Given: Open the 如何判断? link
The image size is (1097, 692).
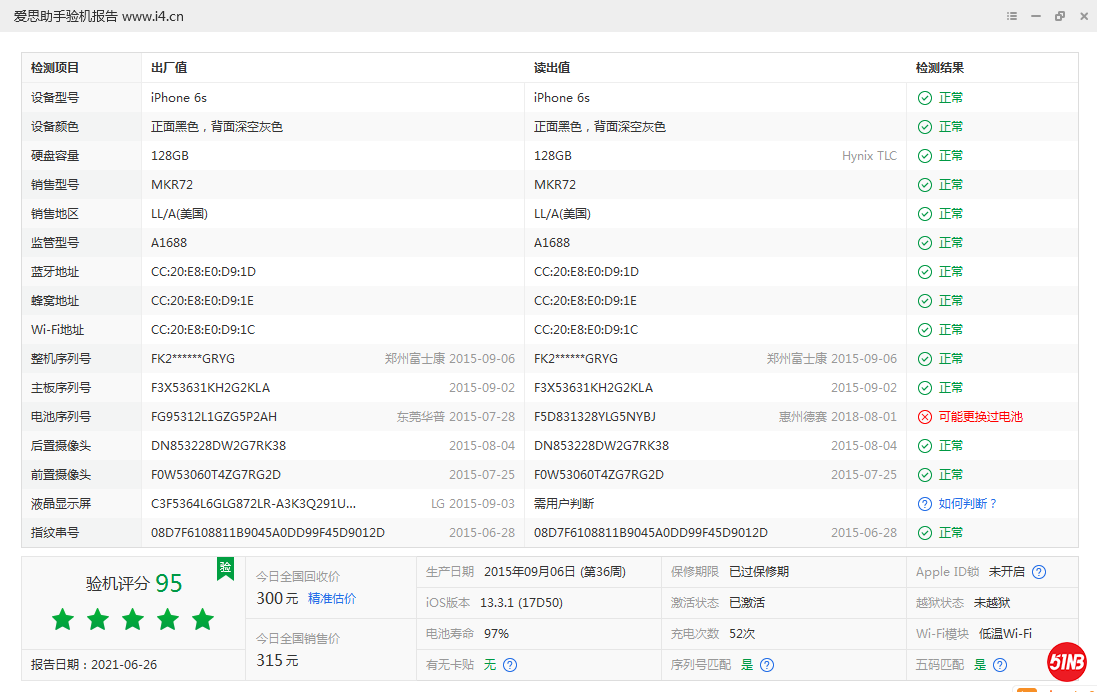Looking at the screenshot, I should [x=968, y=504].
